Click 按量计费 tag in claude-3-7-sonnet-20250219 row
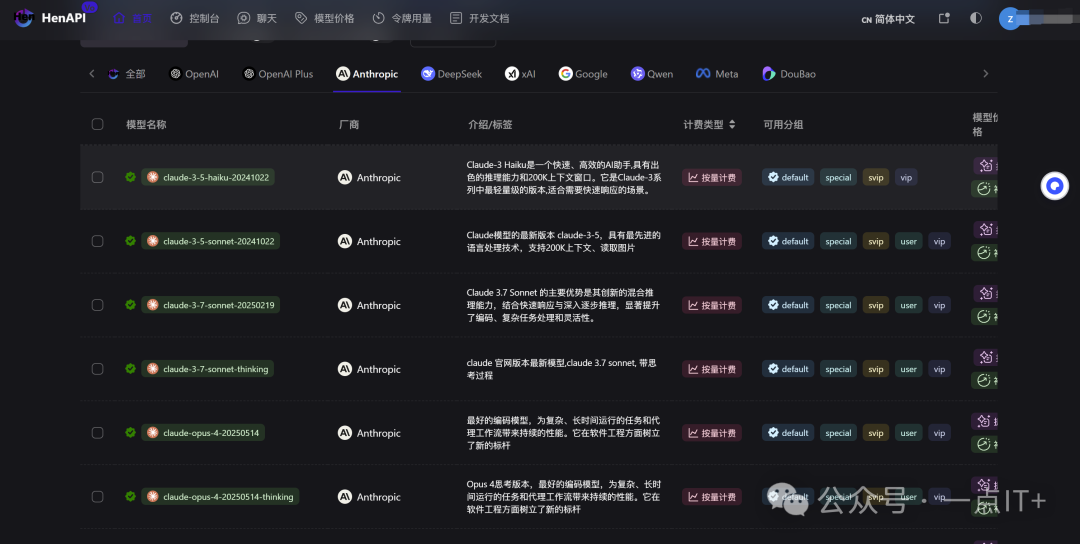 pos(712,305)
